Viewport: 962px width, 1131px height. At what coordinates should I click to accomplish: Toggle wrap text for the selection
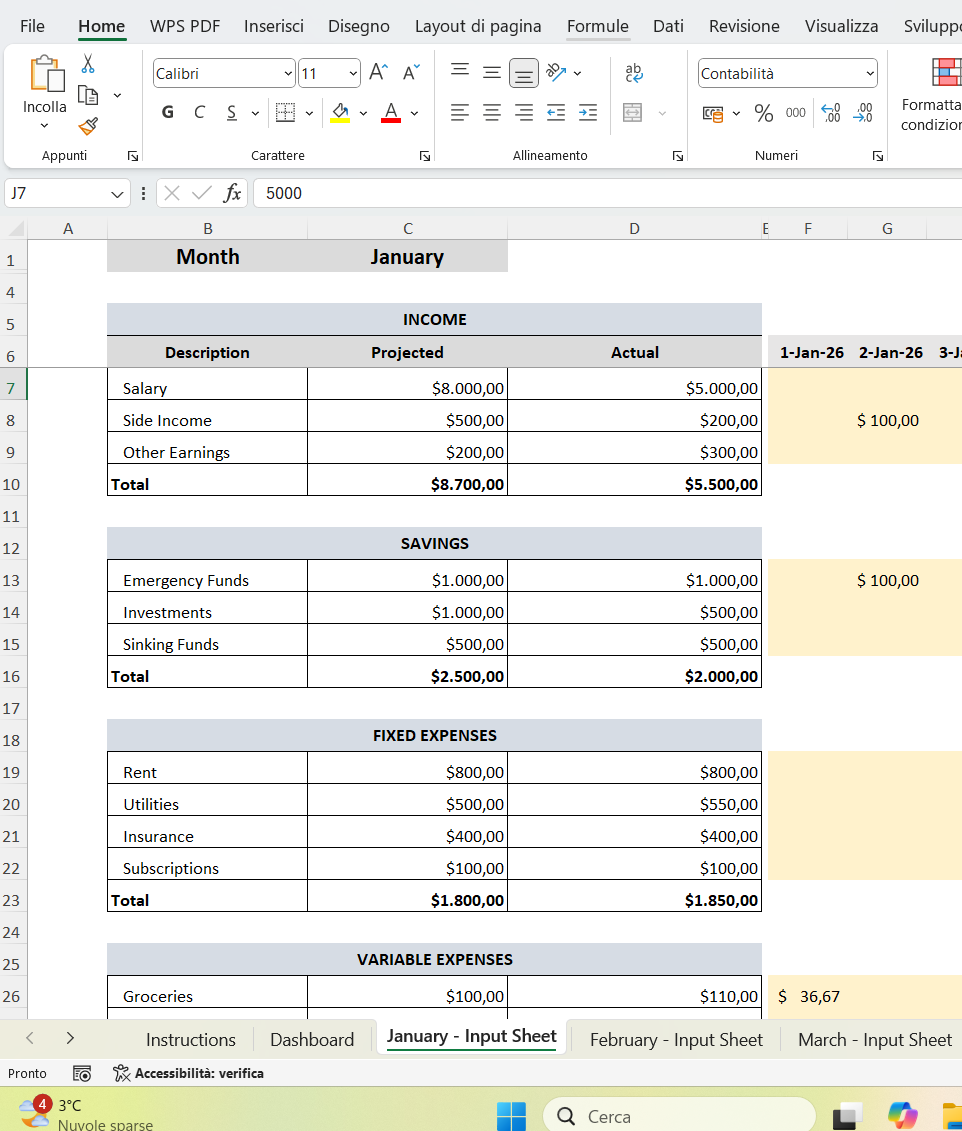633,72
